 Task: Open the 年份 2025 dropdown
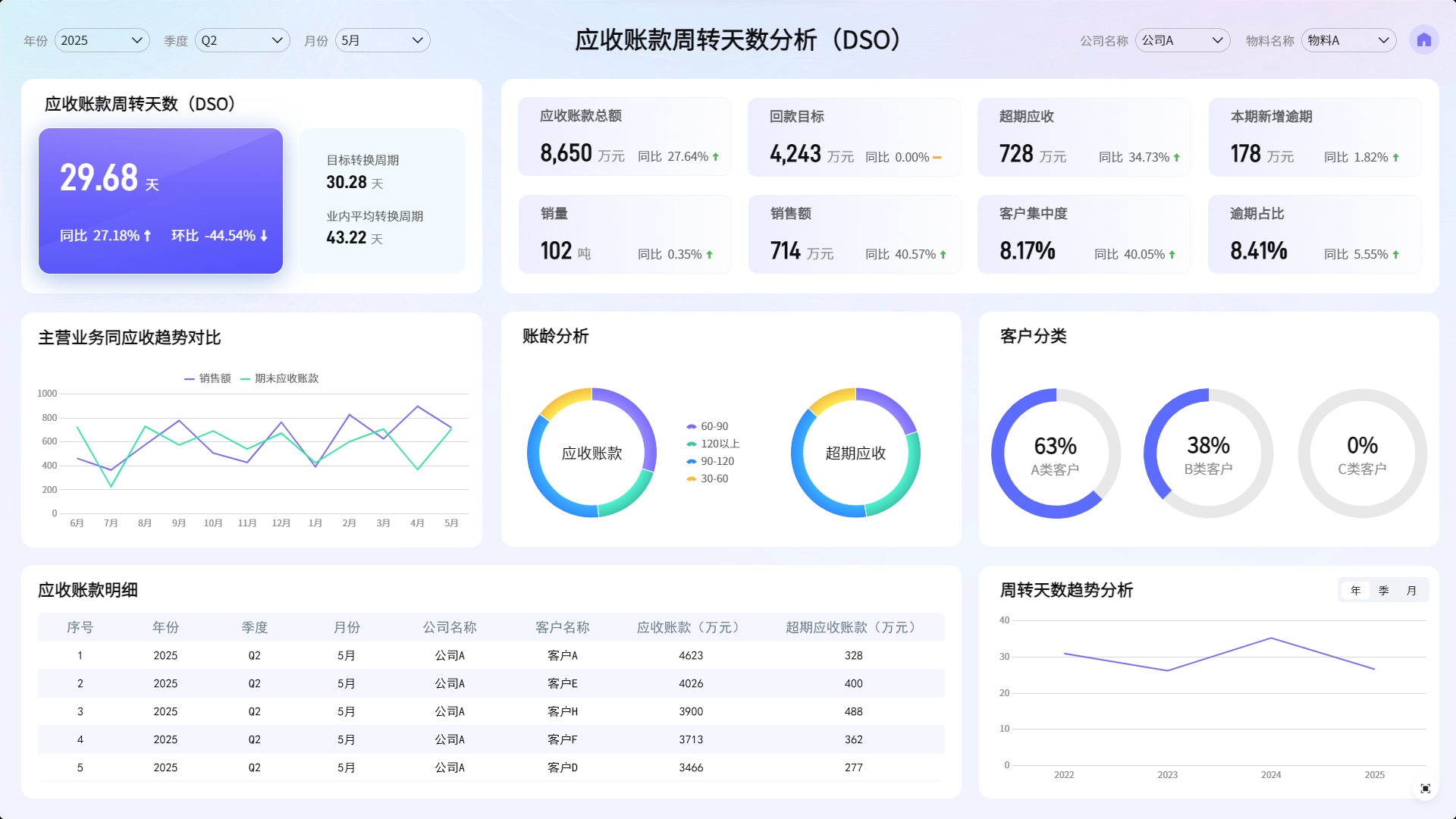click(102, 40)
